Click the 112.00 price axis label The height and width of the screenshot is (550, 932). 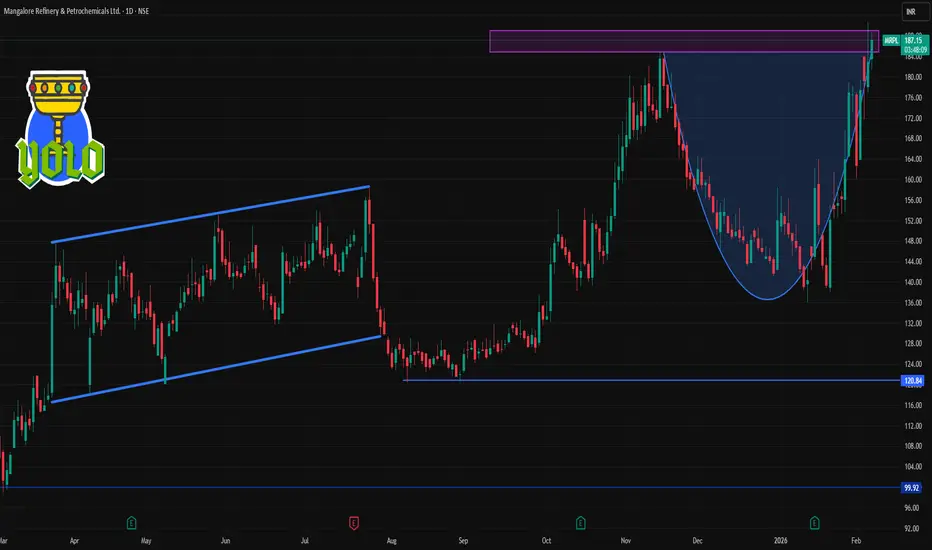(913, 426)
